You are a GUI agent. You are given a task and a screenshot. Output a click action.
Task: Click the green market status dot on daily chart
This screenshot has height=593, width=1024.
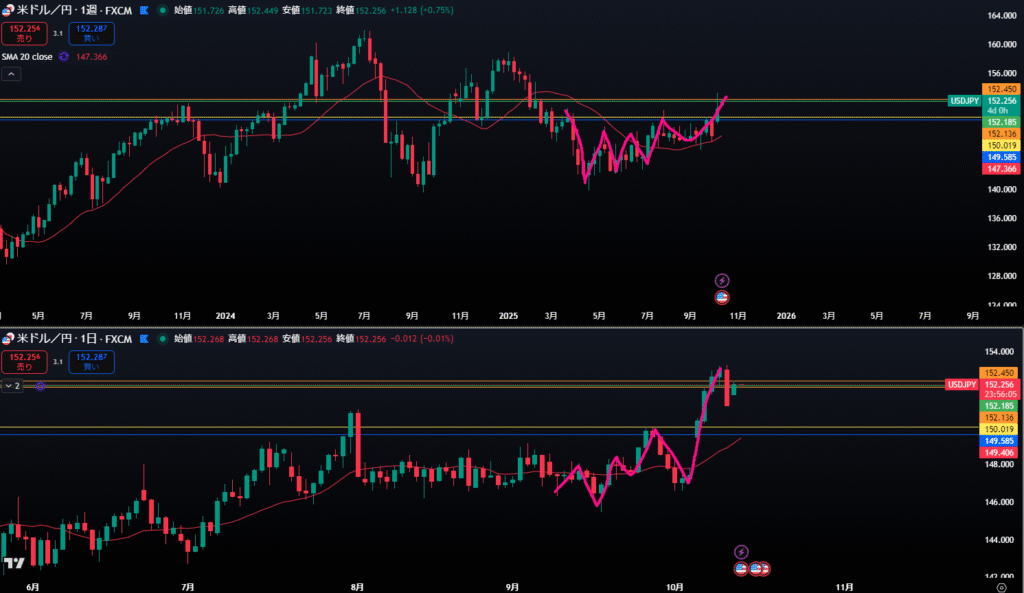click(162, 339)
